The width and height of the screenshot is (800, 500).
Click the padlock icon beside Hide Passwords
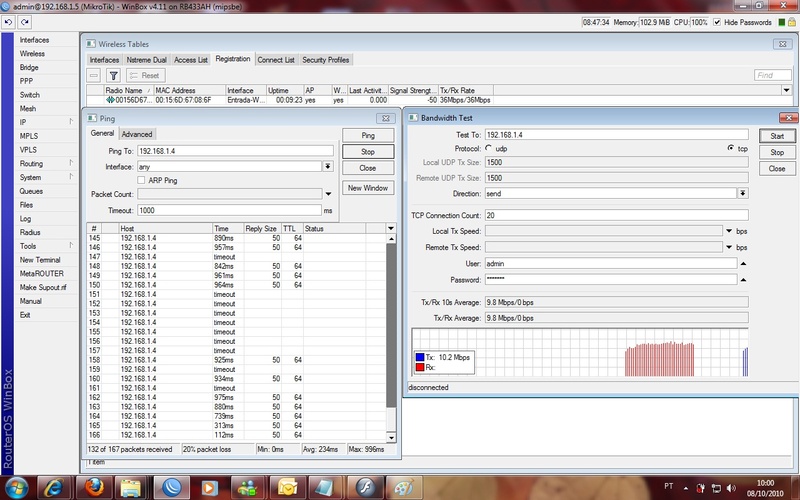coord(791,22)
